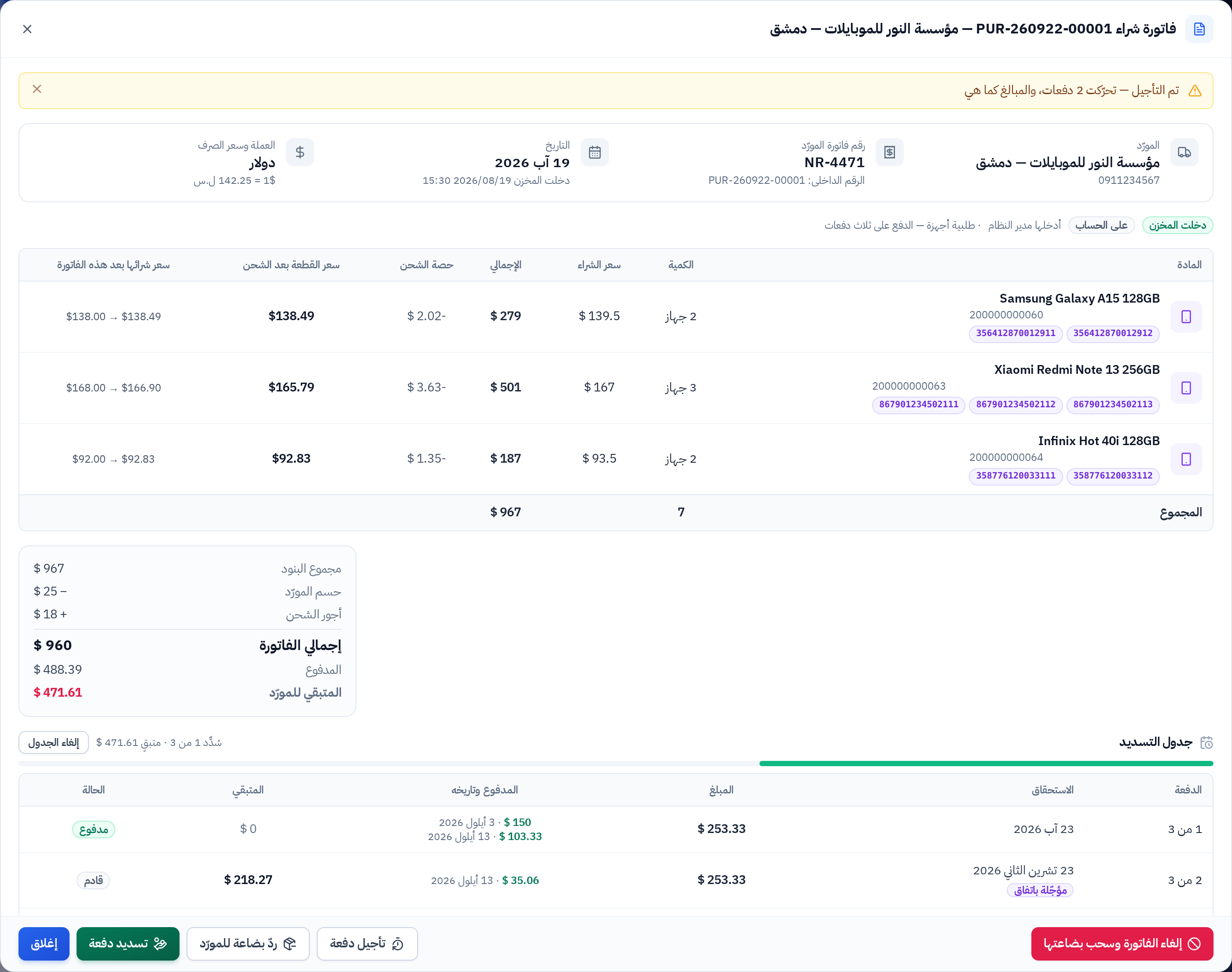Click the 'الاستحقاق' due date column header

1052,790
